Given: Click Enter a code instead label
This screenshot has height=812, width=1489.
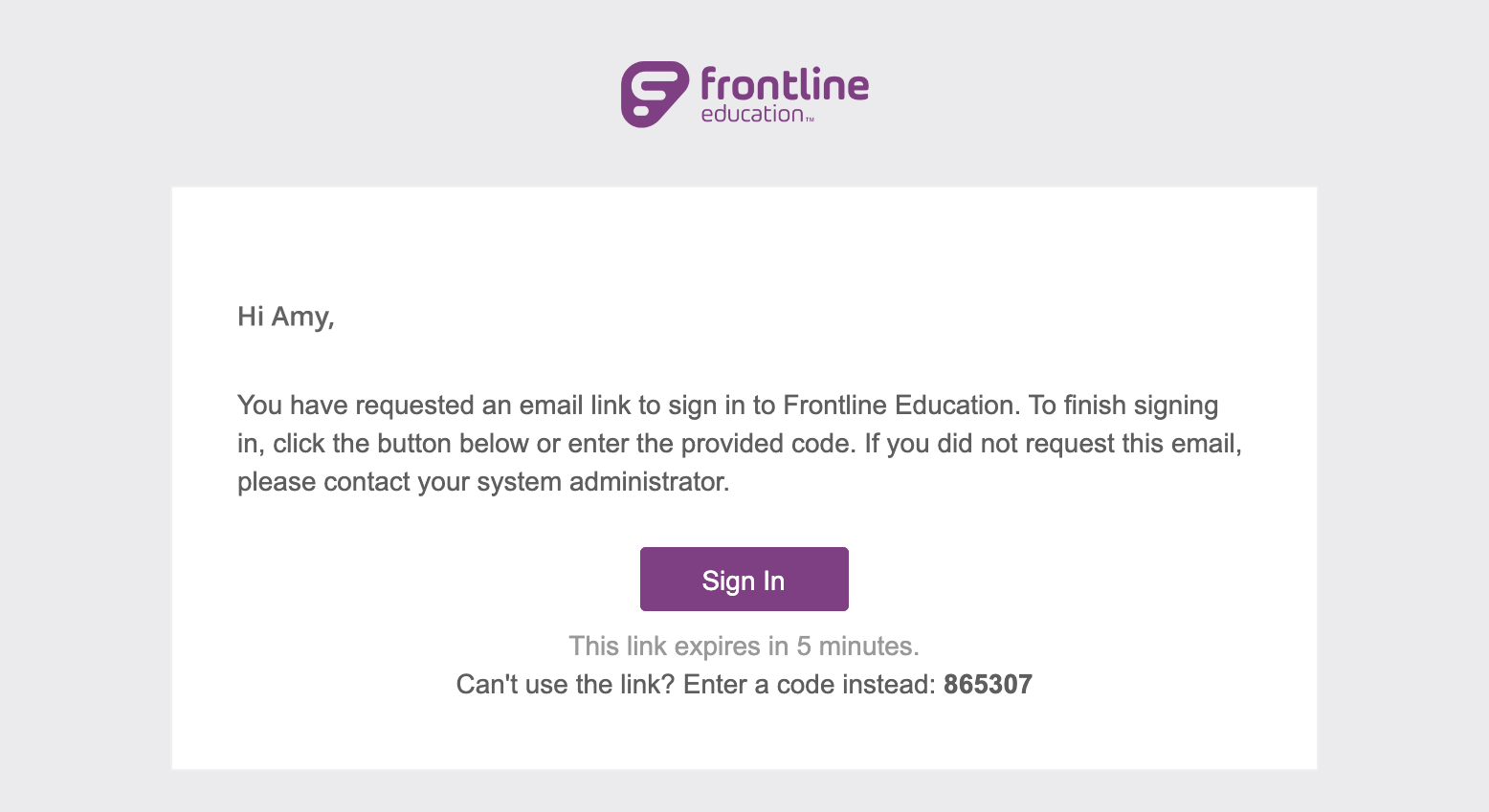Looking at the screenshot, I should 809,684.
